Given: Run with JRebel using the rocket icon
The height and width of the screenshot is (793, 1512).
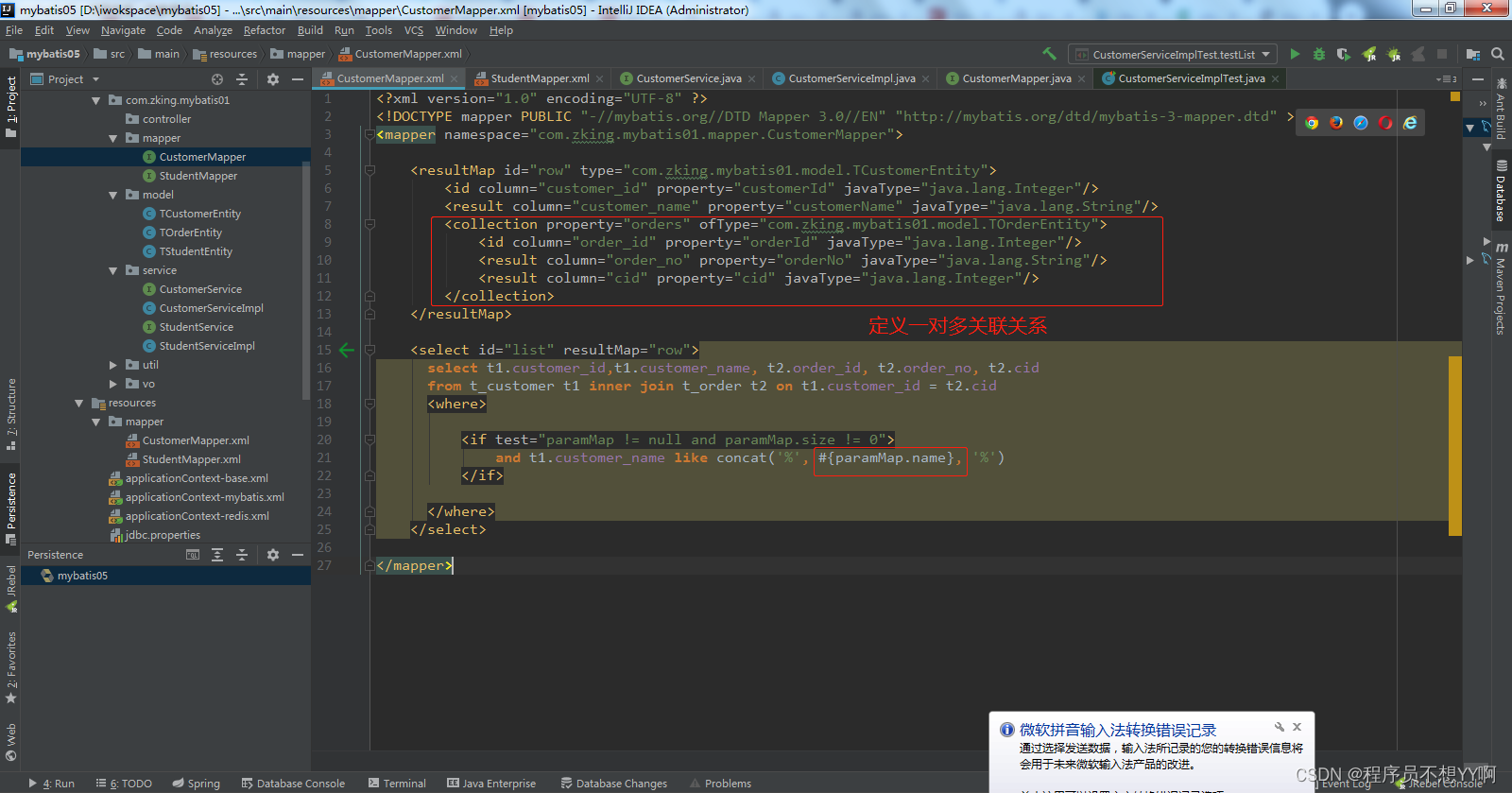Looking at the screenshot, I should (1368, 54).
